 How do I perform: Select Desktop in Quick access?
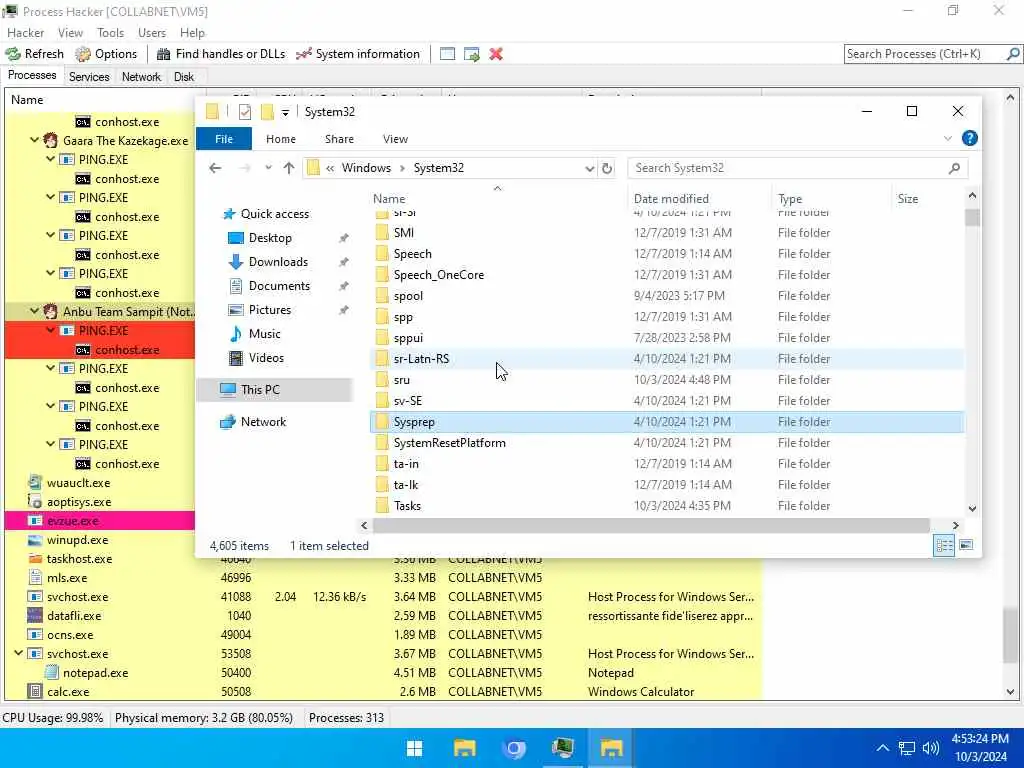point(270,238)
